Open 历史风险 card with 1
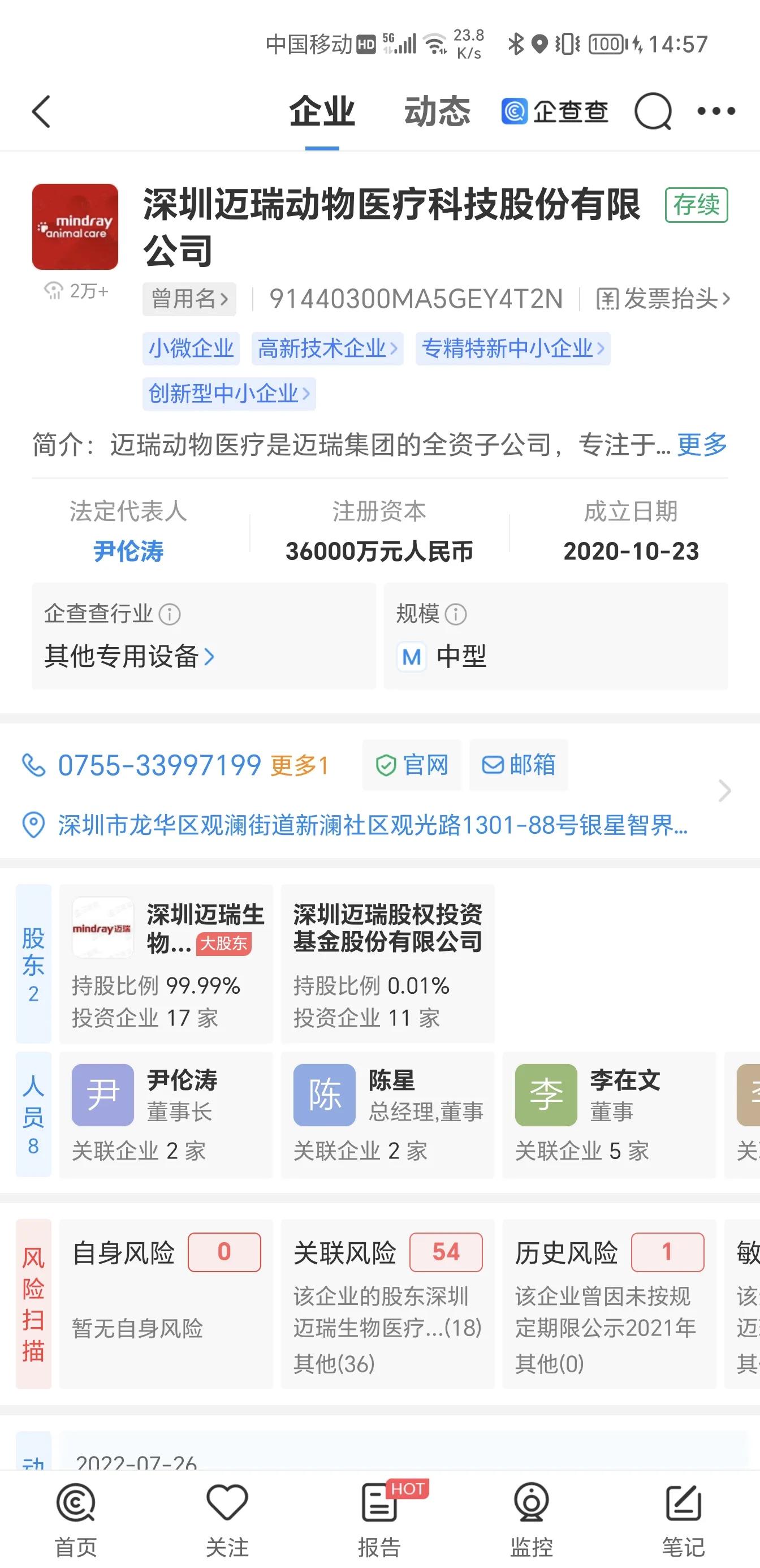Viewport: 760px width, 1568px height. point(609,1304)
